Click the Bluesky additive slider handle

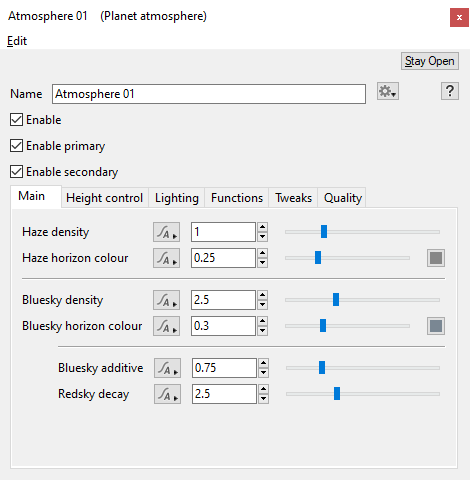click(322, 368)
